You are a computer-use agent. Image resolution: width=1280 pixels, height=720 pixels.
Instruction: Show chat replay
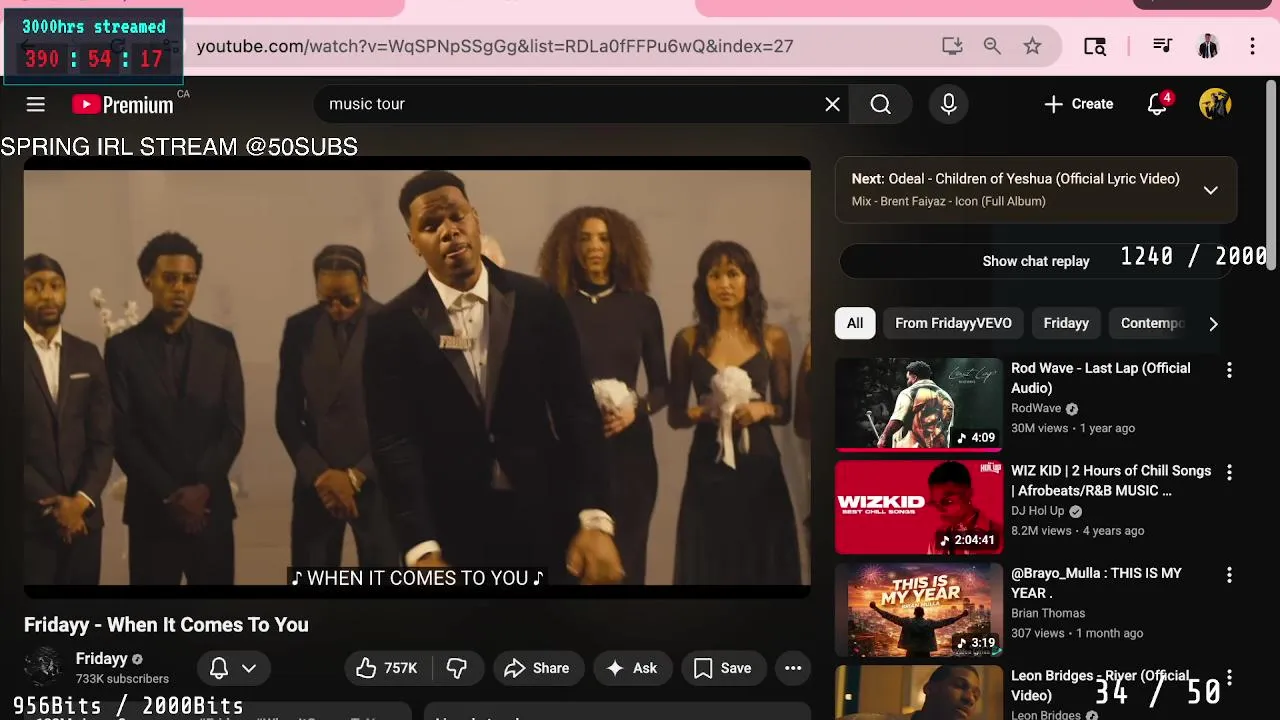point(1036,261)
